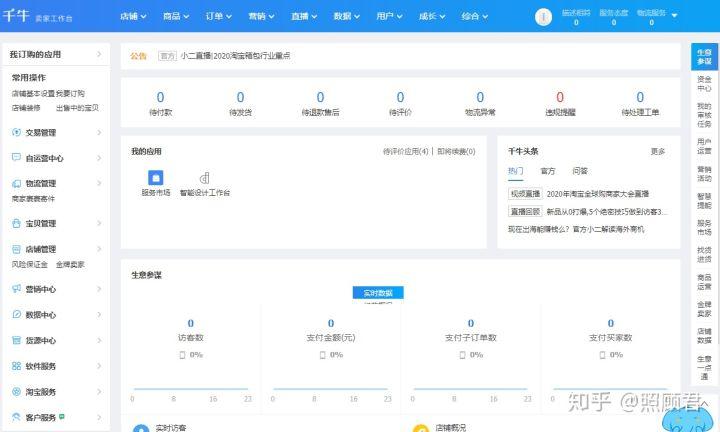Click the user avatar in the top bar
Screen dimensions: 720x432
(x=543, y=17)
